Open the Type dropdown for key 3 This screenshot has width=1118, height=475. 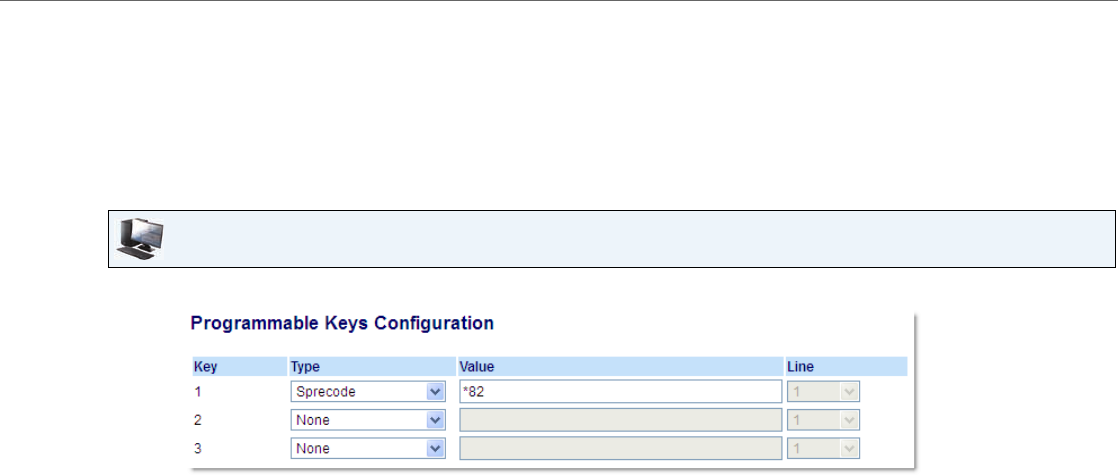tap(368, 448)
